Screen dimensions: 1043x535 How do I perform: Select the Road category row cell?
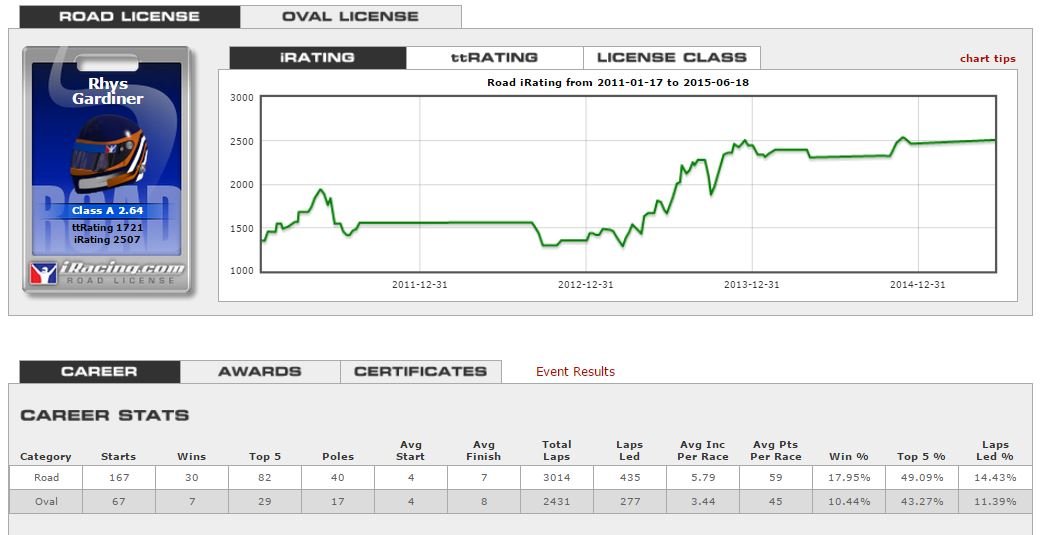(x=46, y=478)
